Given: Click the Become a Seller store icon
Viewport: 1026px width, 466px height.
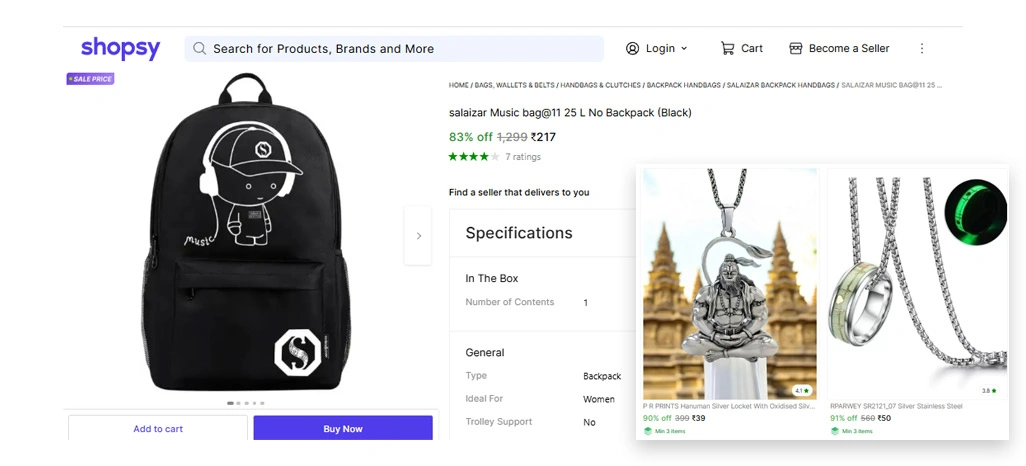Looking at the screenshot, I should (796, 48).
